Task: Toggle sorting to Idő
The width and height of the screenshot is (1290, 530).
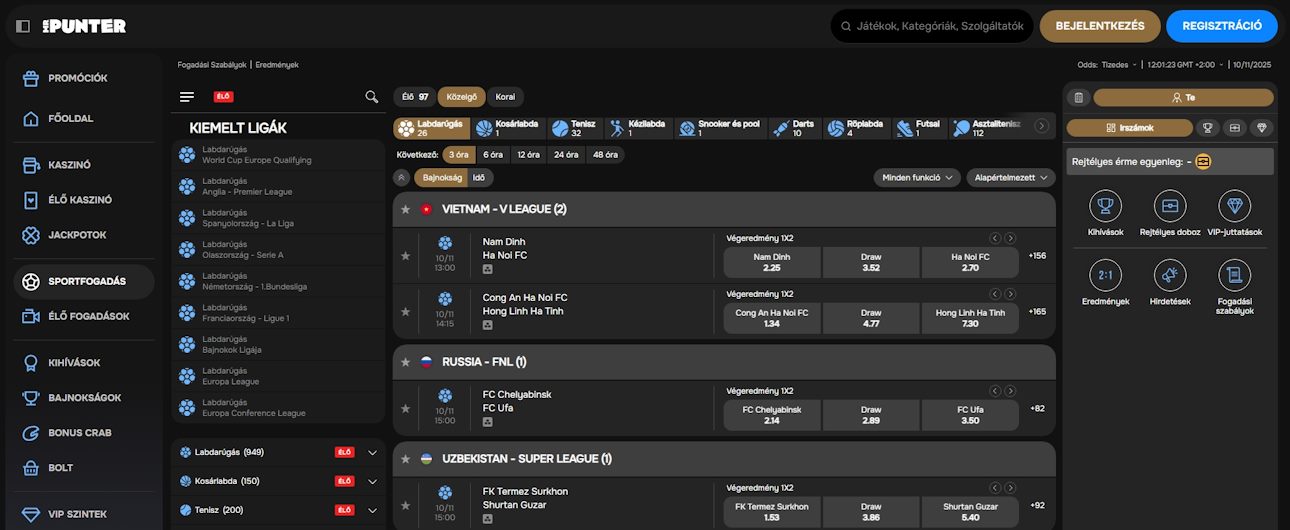Action: [478, 177]
